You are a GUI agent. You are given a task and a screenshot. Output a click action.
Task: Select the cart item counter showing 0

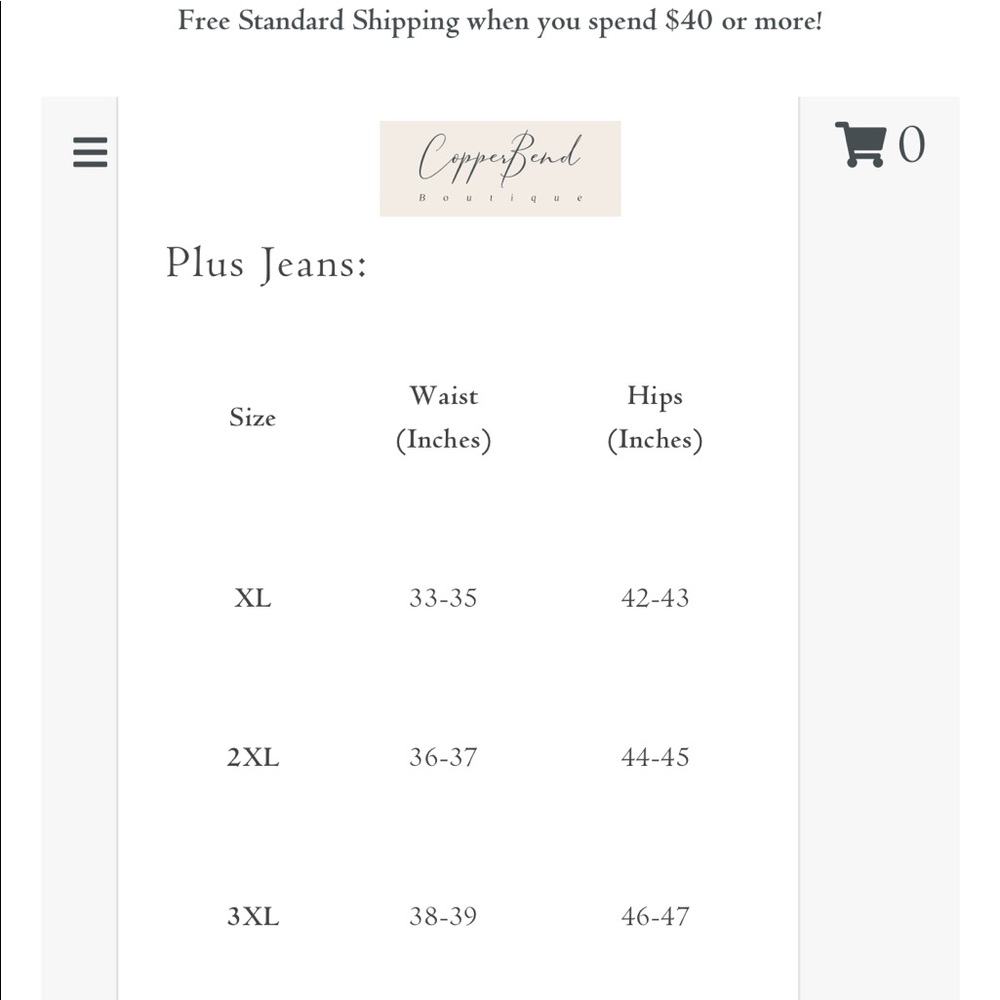pos(912,145)
